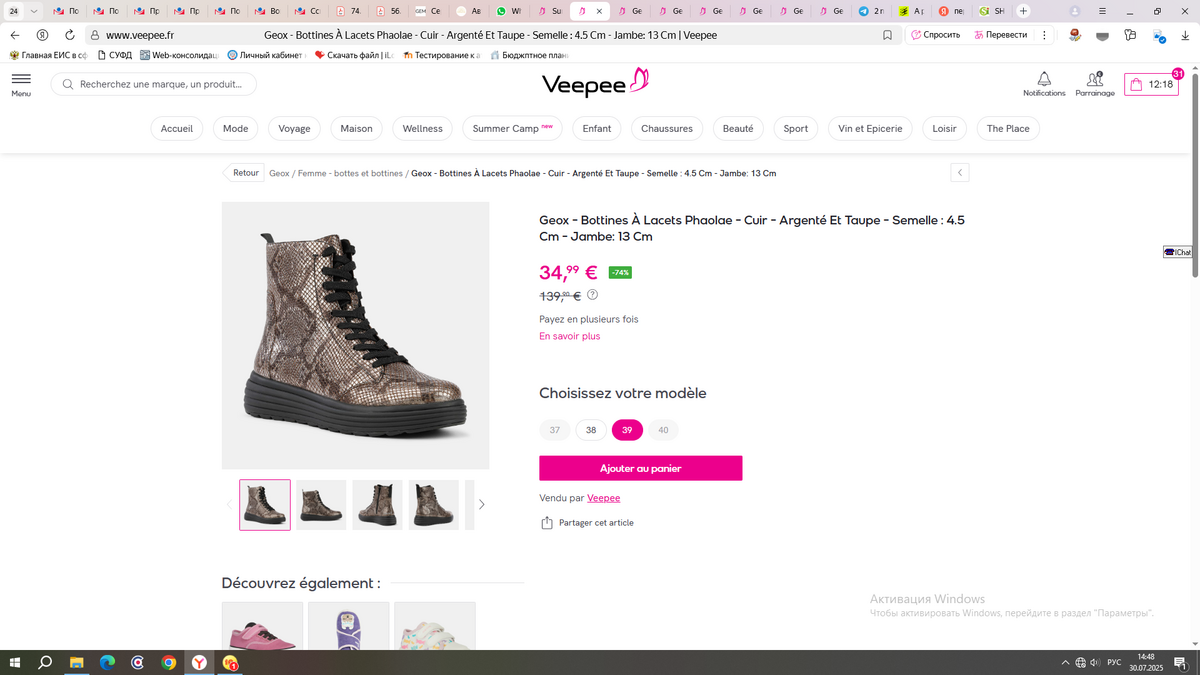
Task: Open the Windows Start menu
Action: point(15,662)
